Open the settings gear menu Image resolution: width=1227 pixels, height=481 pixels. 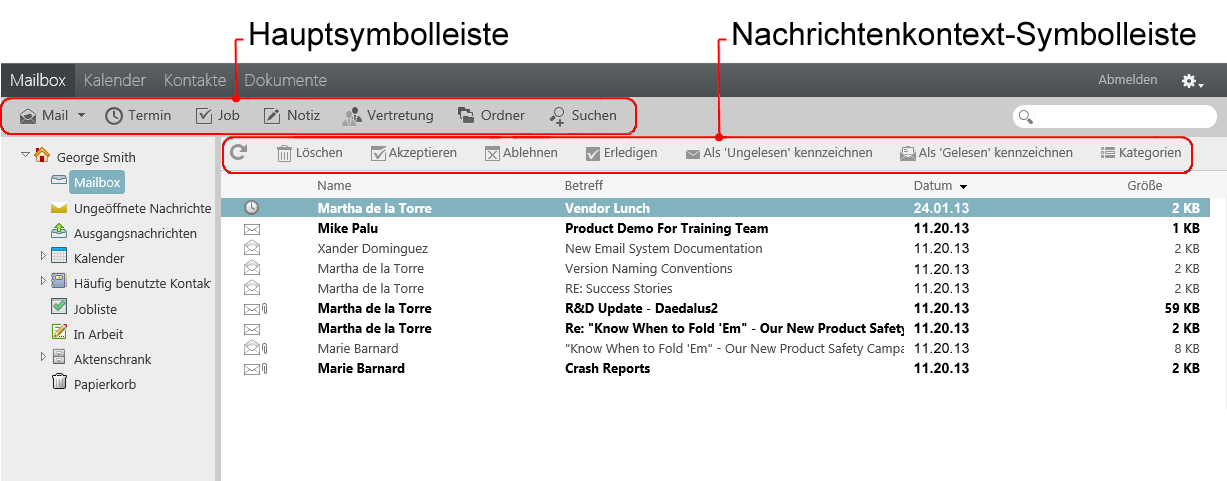[x=1191, y=81]
